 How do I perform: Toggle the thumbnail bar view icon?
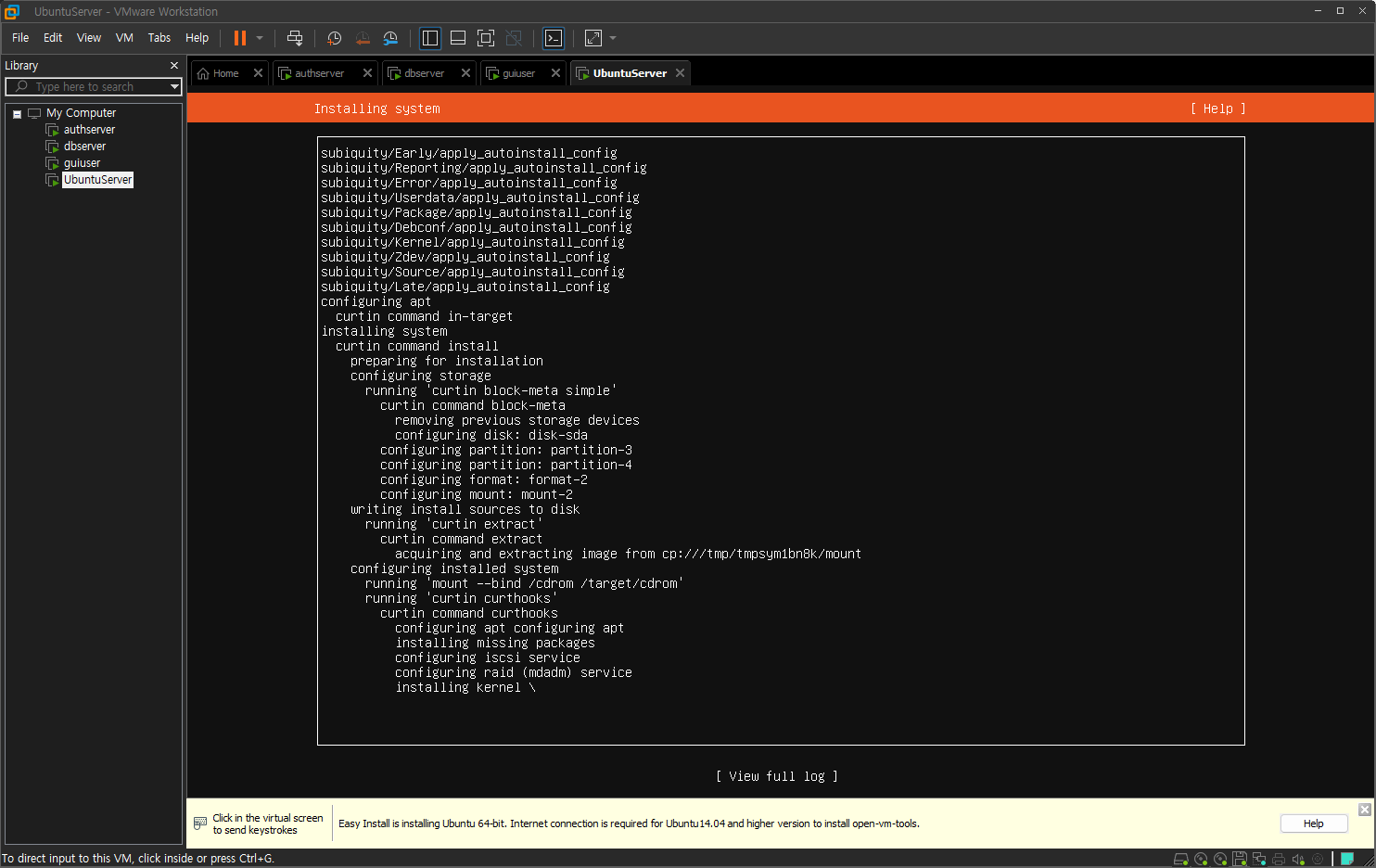(458, 38)
